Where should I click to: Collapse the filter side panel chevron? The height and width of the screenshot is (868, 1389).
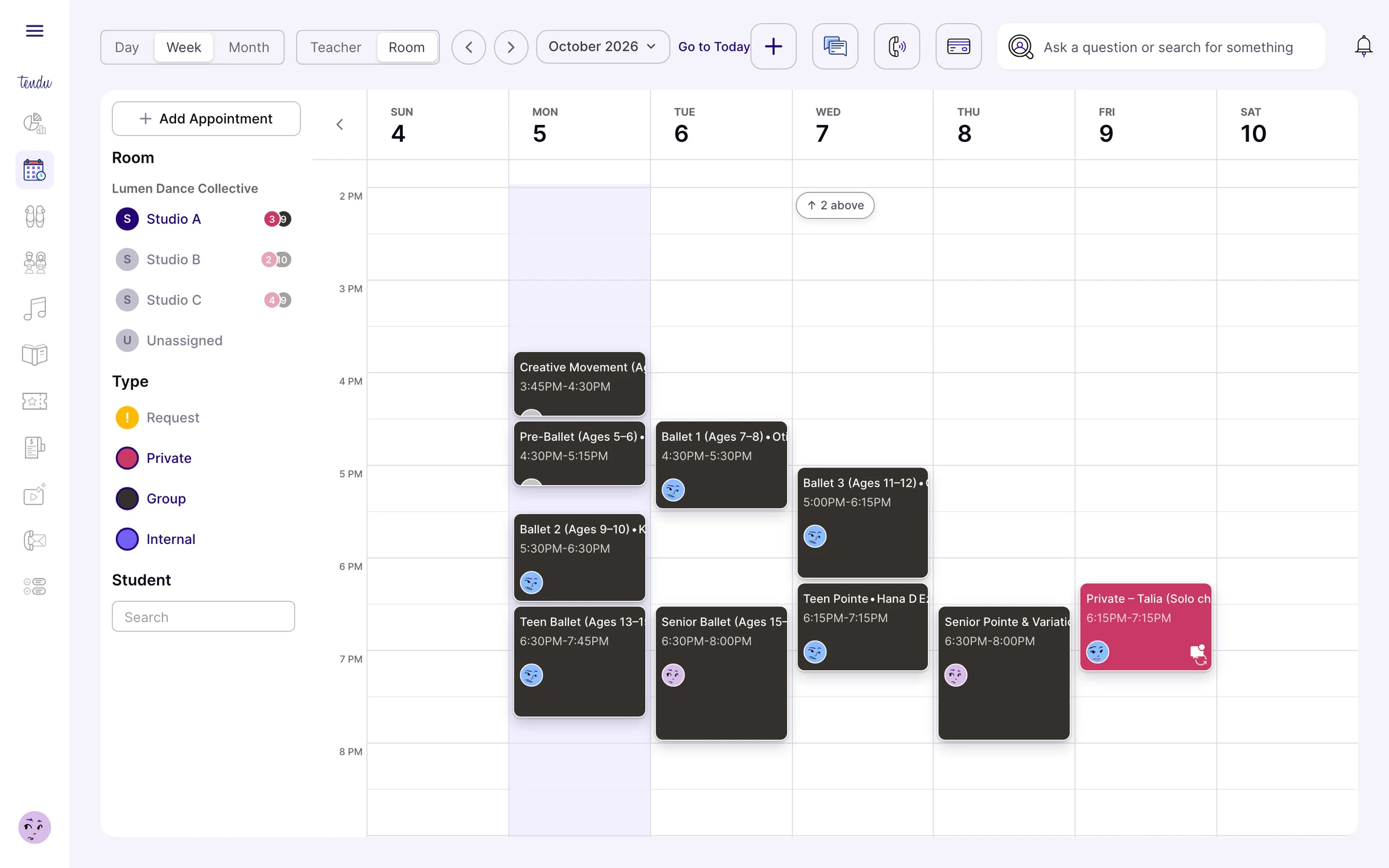click(340, 124)
